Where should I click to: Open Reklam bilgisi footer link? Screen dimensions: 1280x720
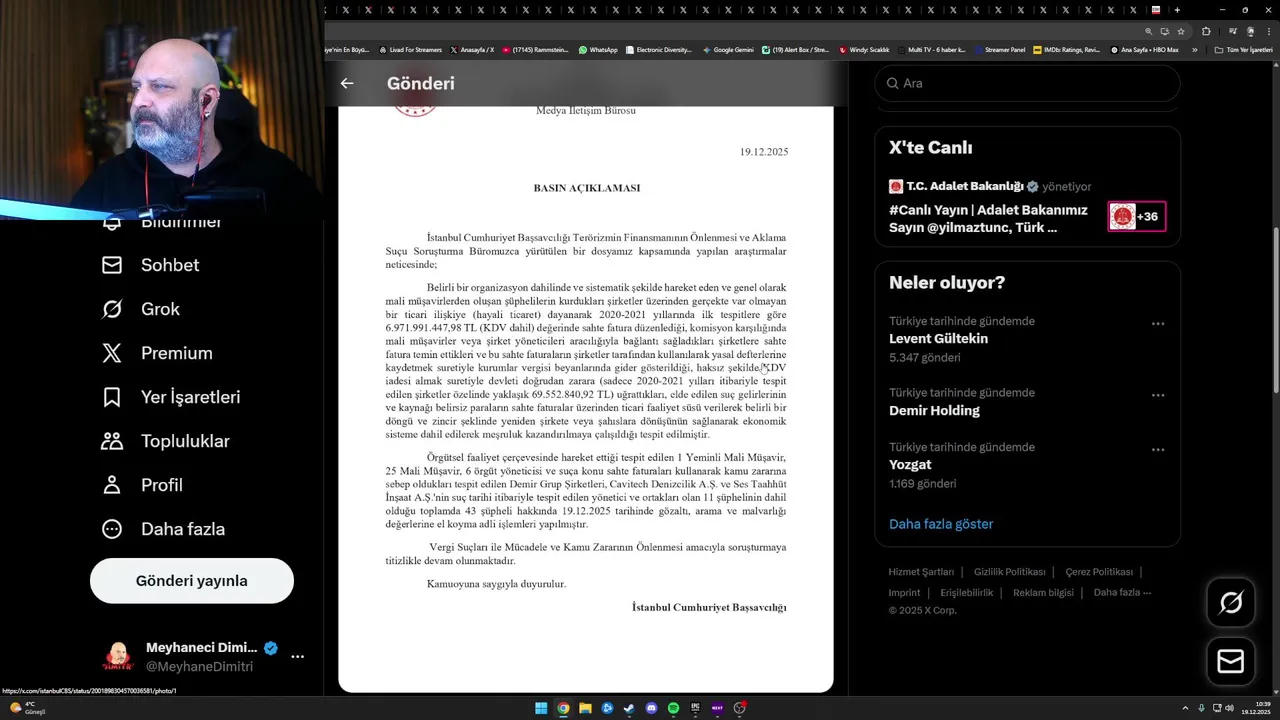(x=1043, y=593)
